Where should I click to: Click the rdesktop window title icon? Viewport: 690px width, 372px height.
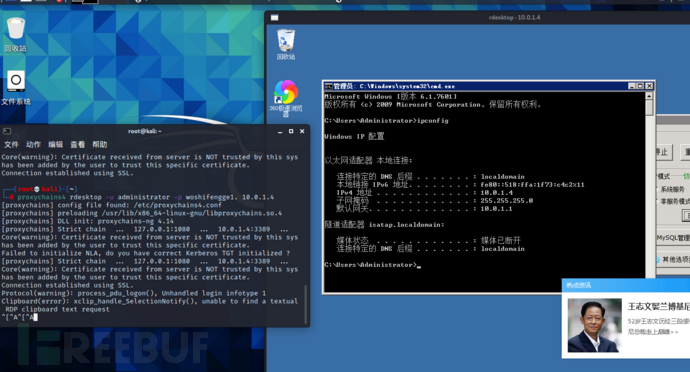pyautogui.click(x=275, y=18)
